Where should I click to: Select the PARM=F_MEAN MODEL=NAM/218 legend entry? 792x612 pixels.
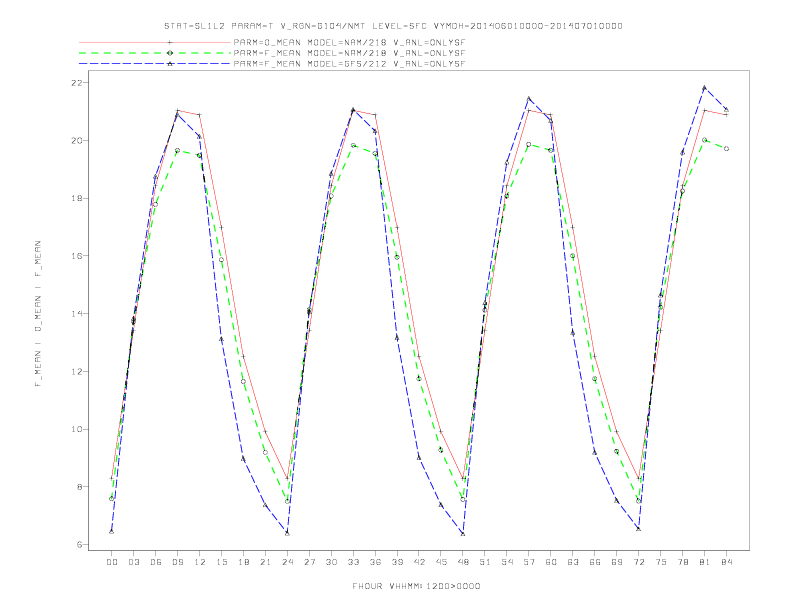(x=349, y=53)
